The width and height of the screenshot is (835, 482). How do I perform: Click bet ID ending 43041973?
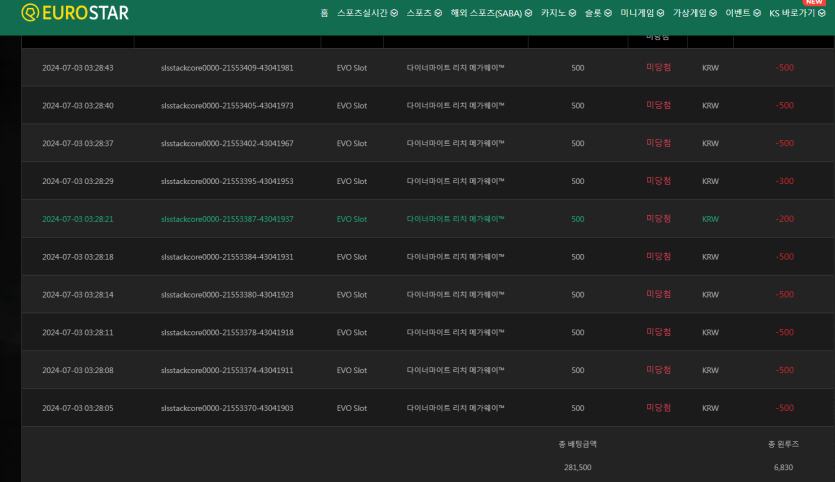click(227, 105)
